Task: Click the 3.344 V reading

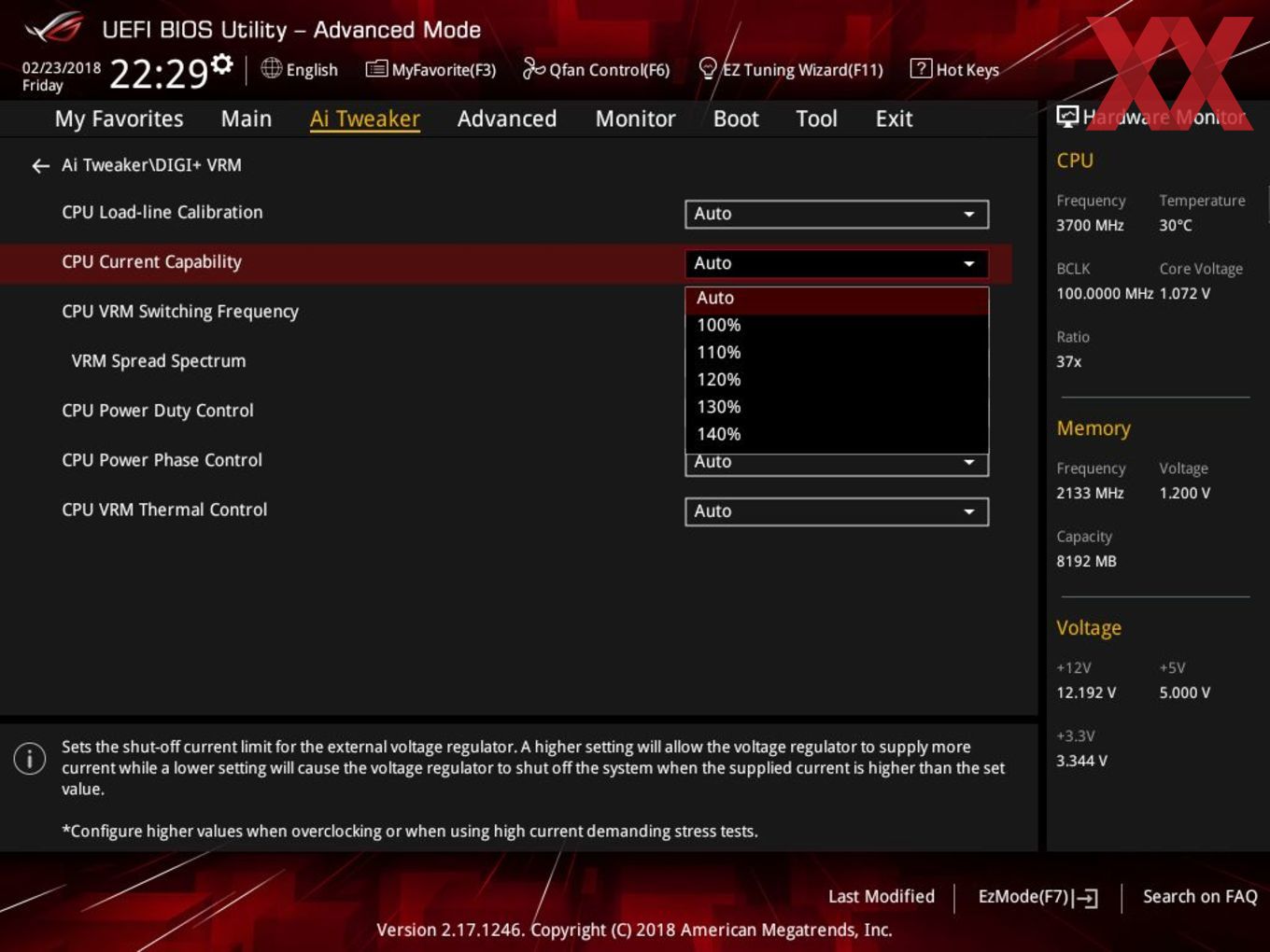Action: pos(1081,761)
